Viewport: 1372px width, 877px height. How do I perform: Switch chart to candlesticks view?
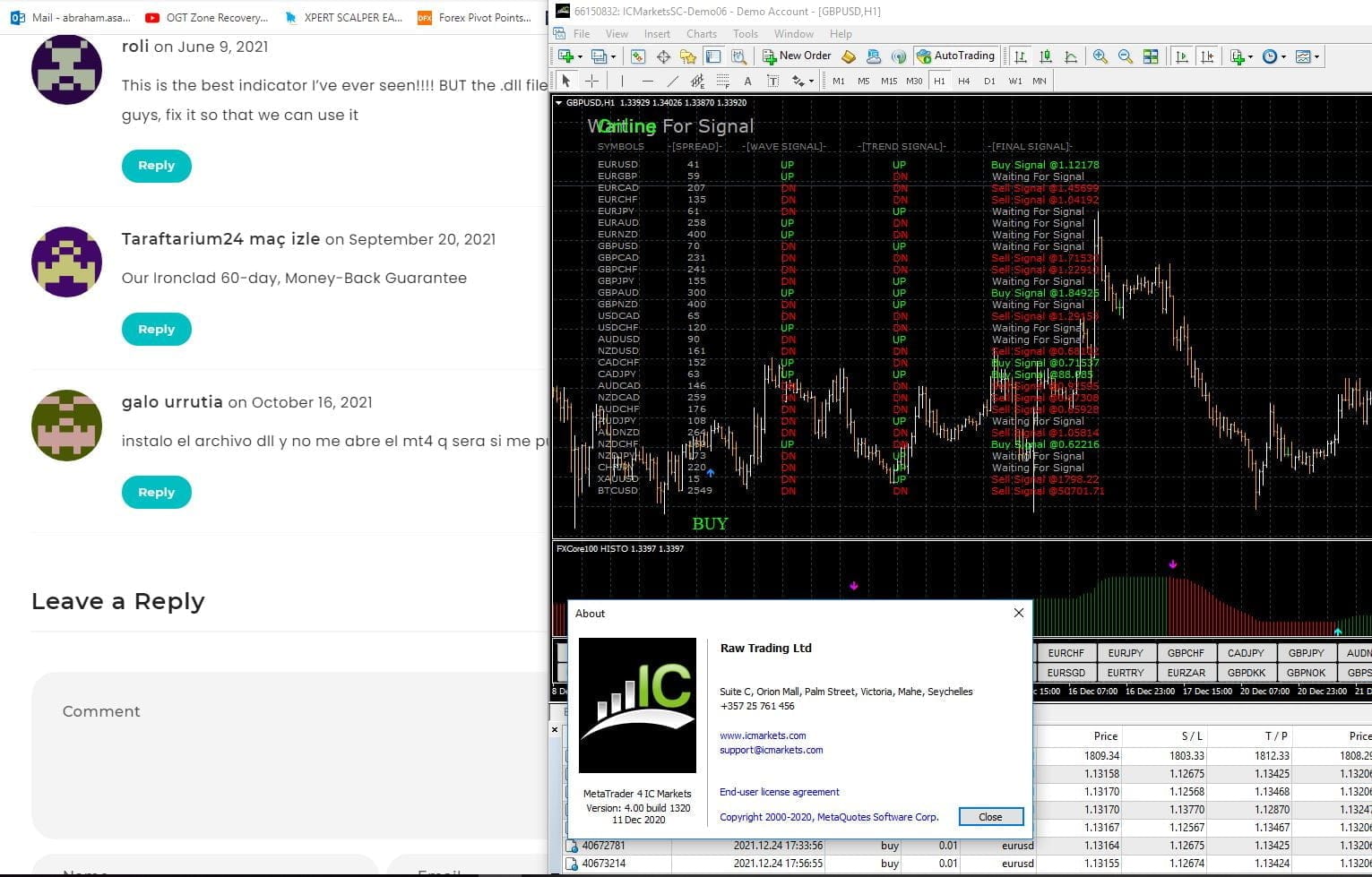pos(1045,56)
